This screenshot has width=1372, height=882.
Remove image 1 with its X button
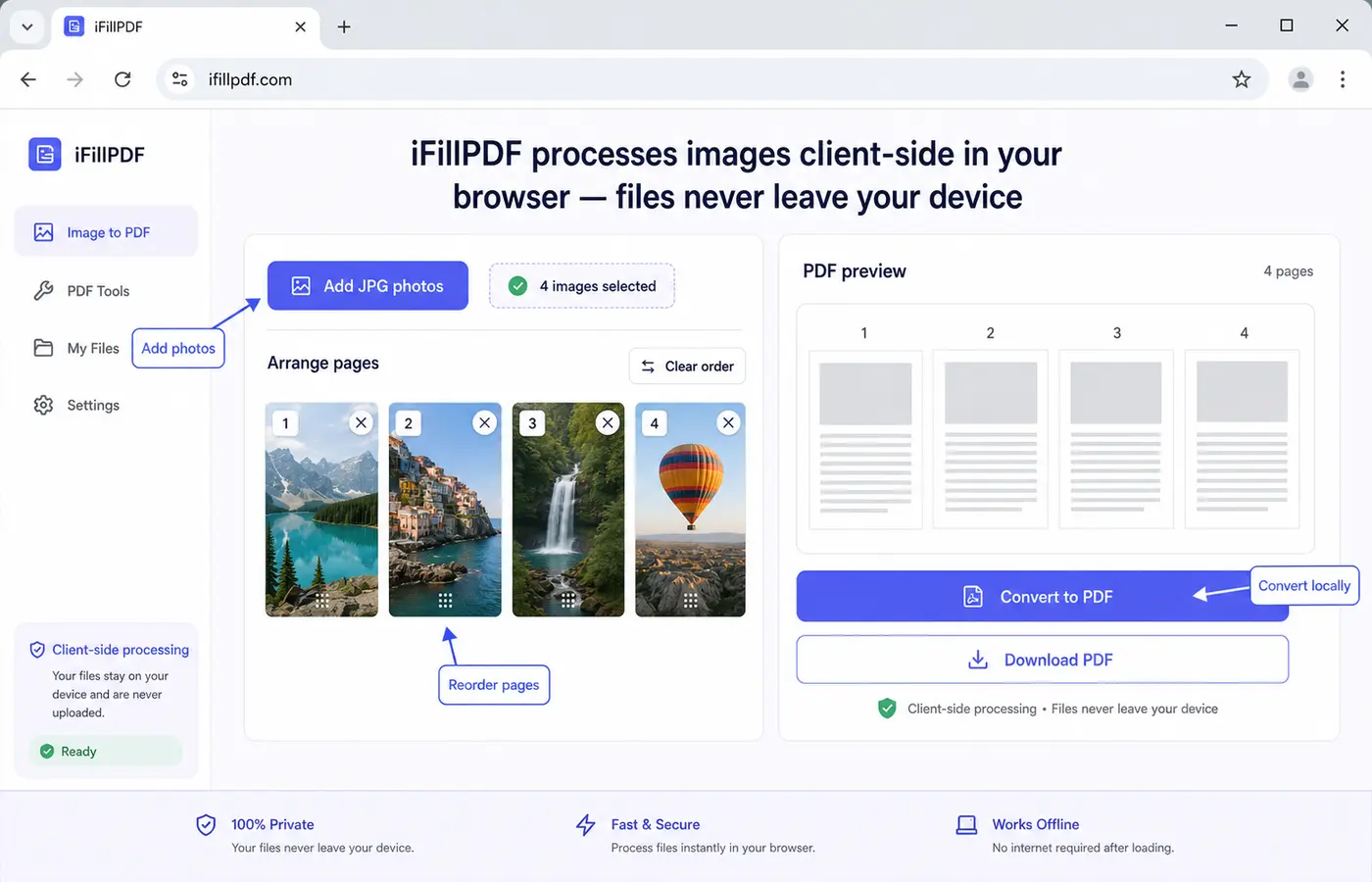[x=362, y=422]
